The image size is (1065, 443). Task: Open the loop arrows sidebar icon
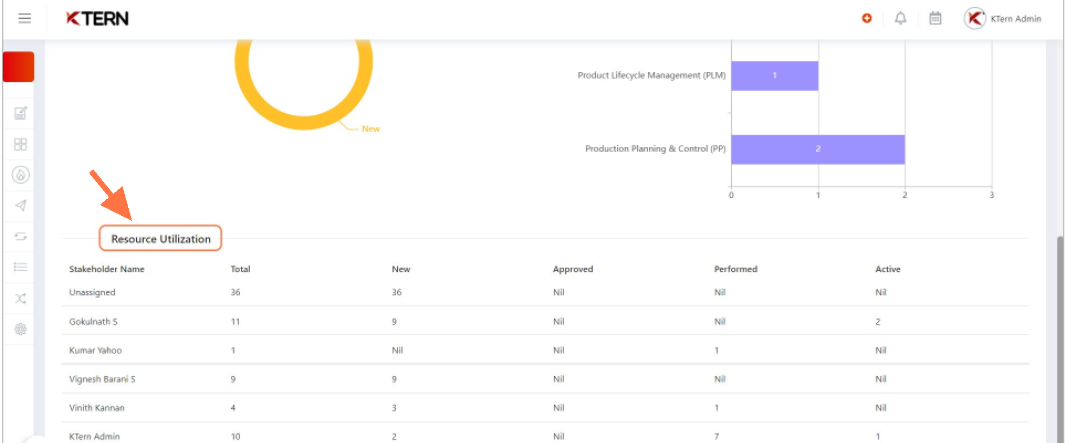click(x=20, y=236)
